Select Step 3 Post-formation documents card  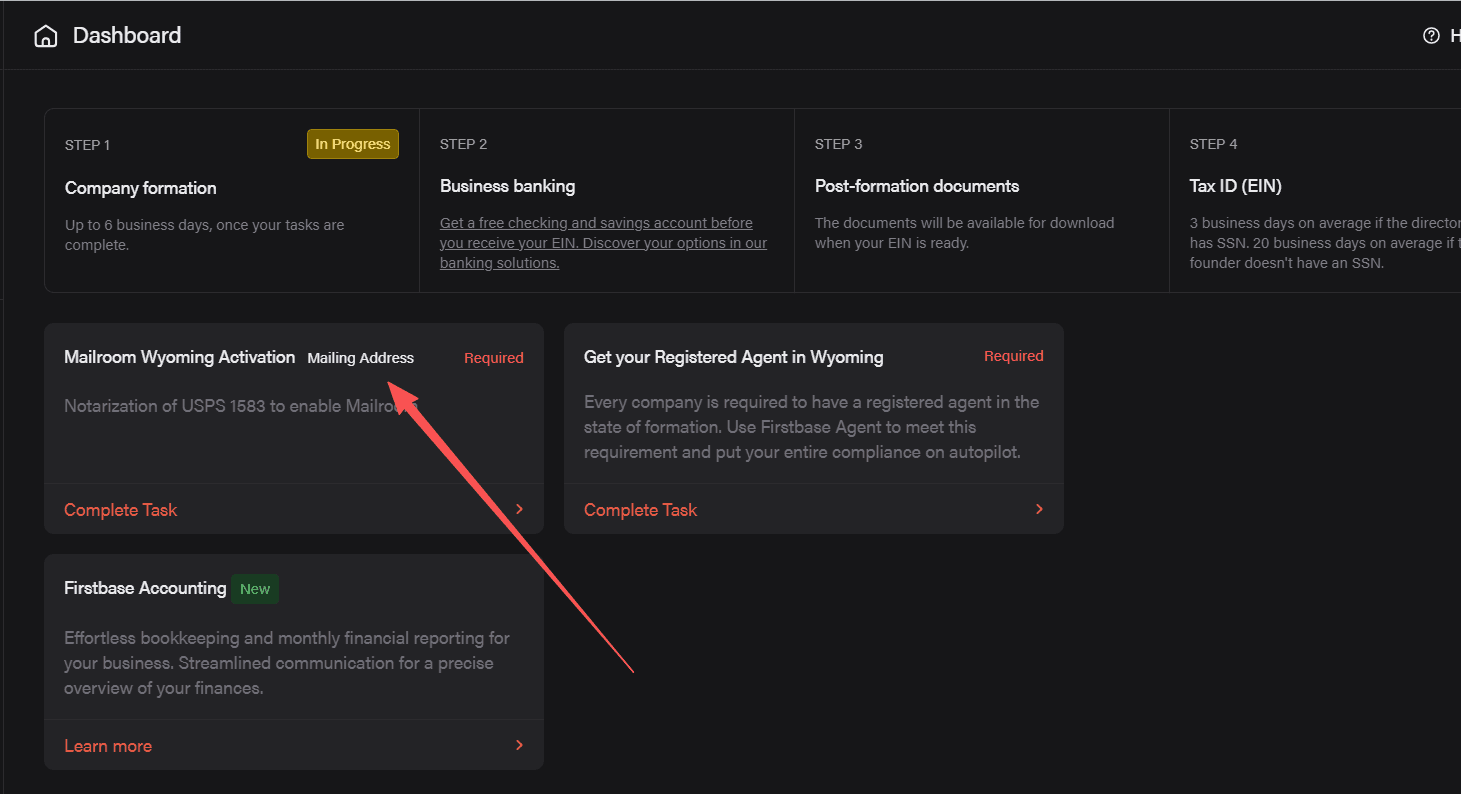(x=982, y=200)
